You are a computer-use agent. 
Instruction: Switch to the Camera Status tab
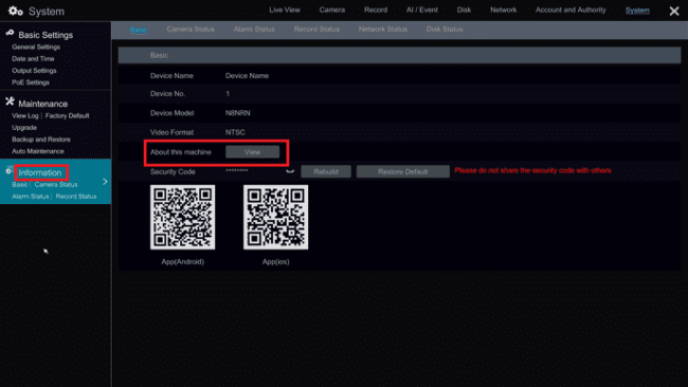tap(190, 29)
